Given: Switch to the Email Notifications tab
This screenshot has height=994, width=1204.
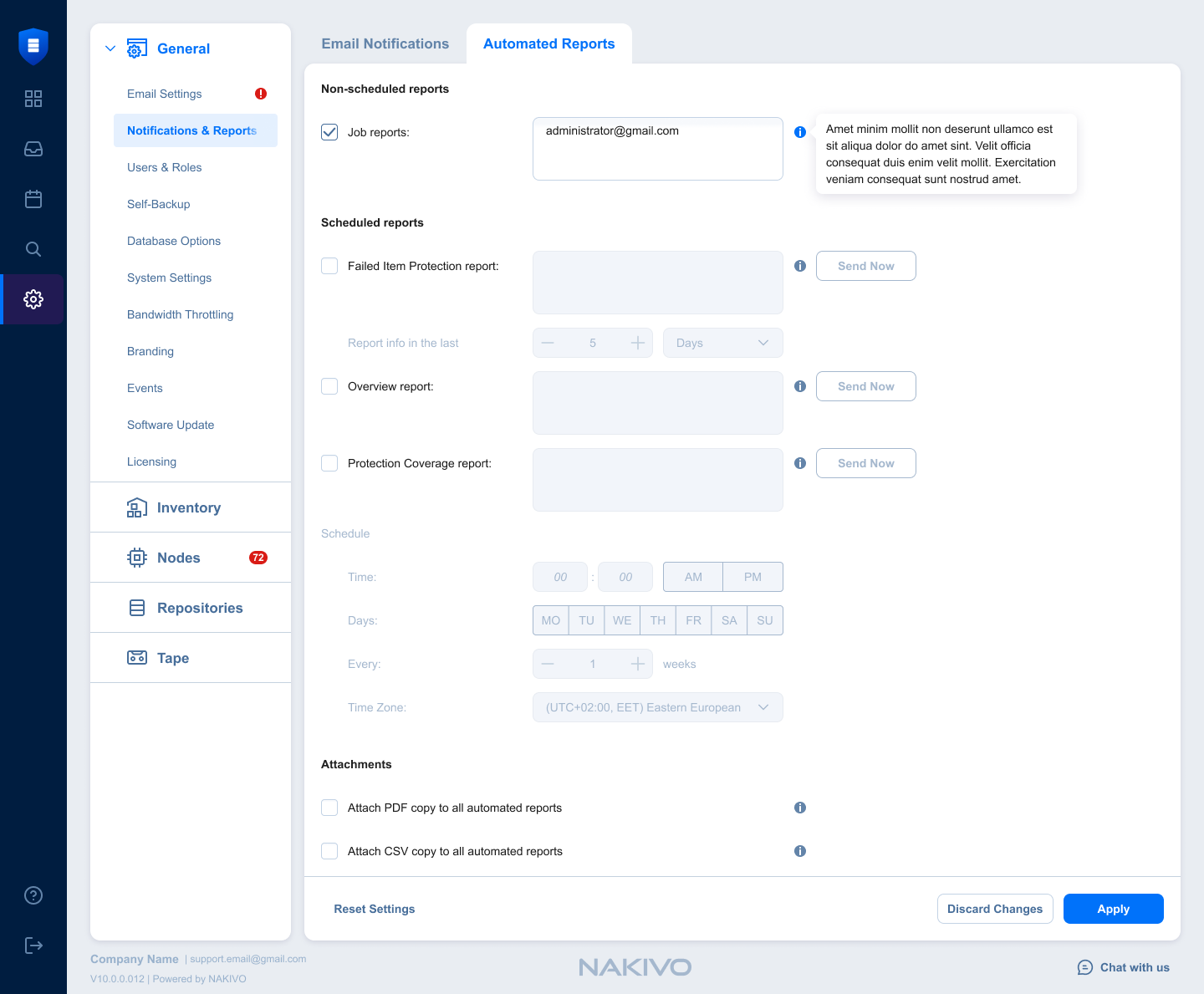Looking at the screenshot, I should point(385,43).
